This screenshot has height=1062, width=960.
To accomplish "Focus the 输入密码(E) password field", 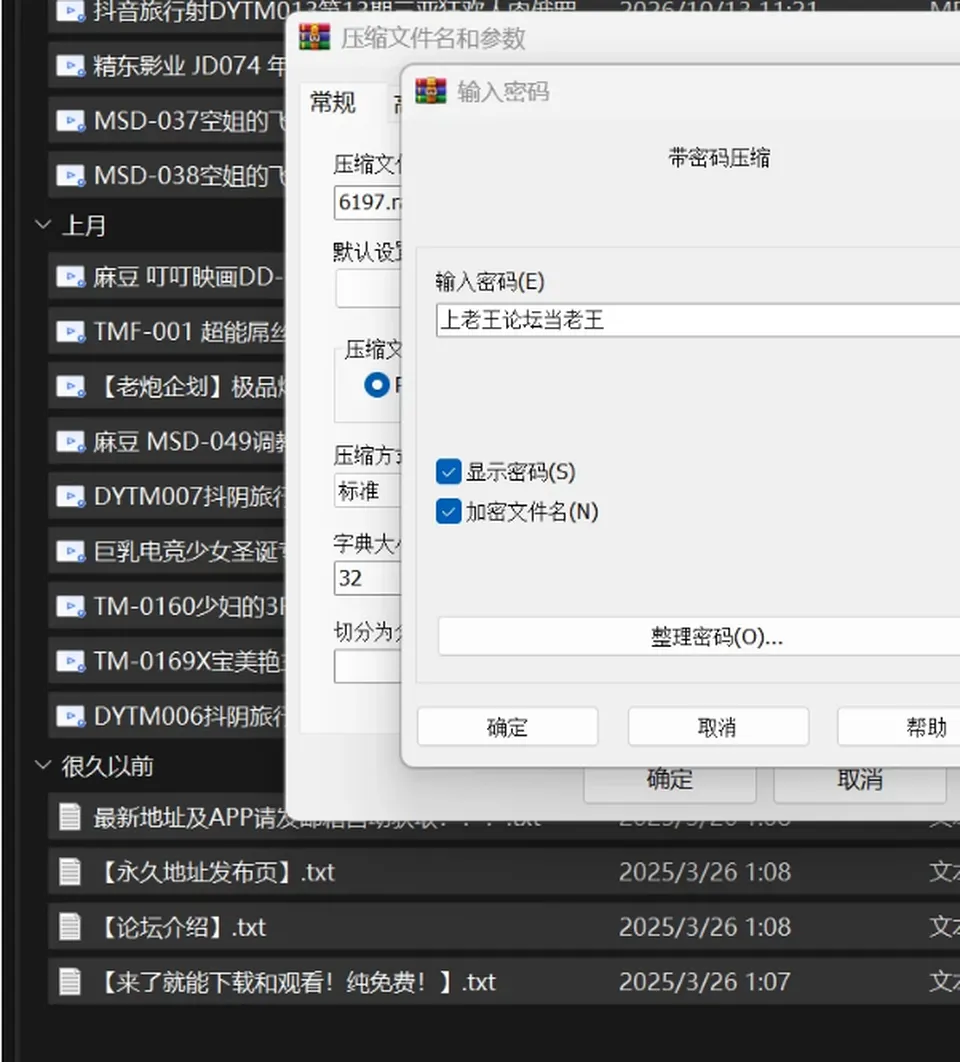I will coord(698,320).
